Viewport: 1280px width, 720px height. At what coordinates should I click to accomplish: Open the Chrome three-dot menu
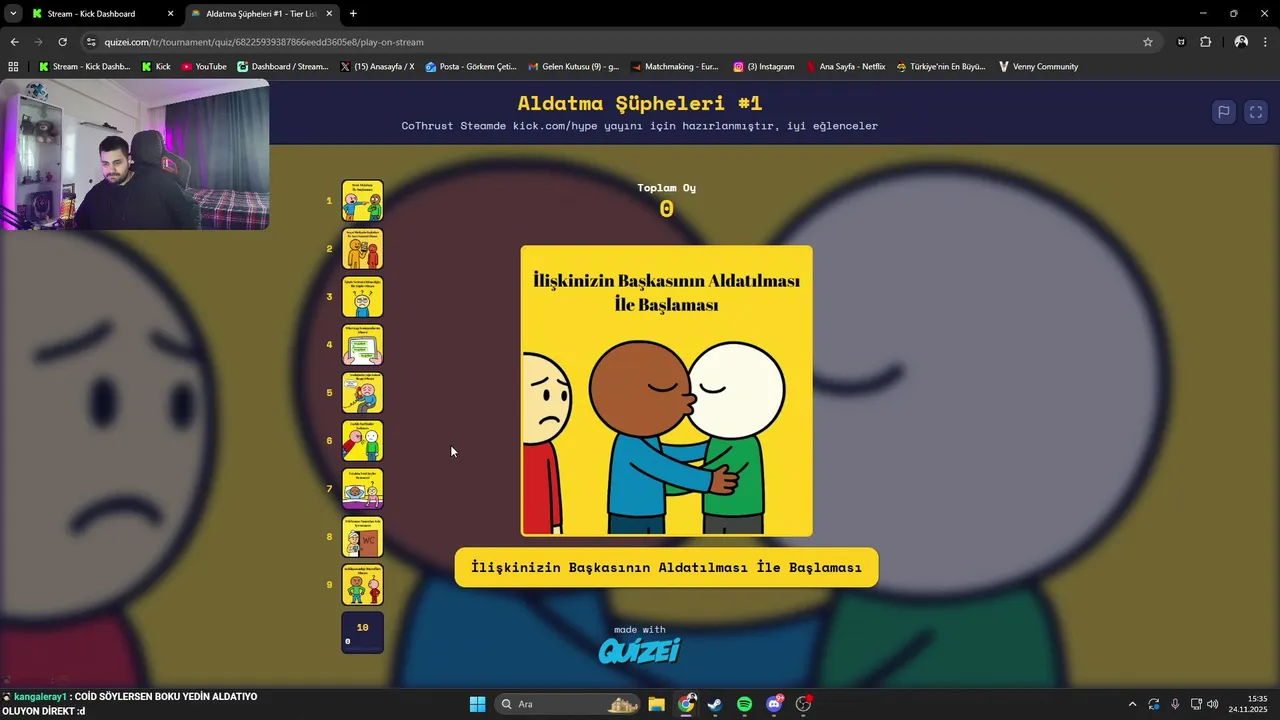[x=1265, y=42]
